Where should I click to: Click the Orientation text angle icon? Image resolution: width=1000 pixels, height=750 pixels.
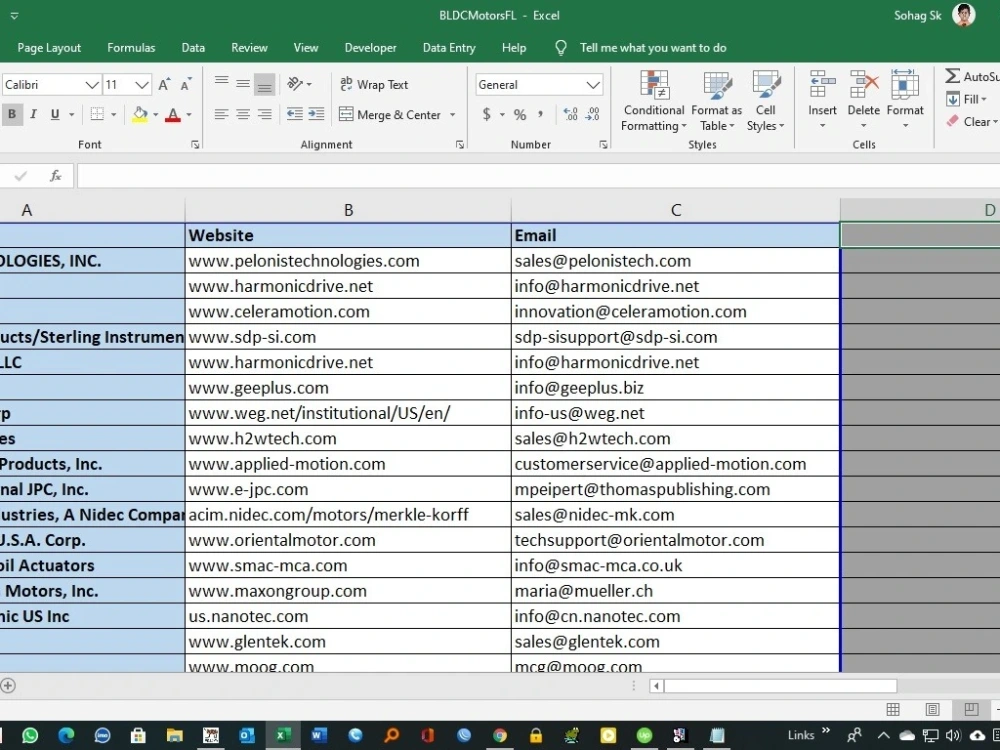[x=295, y=84]
